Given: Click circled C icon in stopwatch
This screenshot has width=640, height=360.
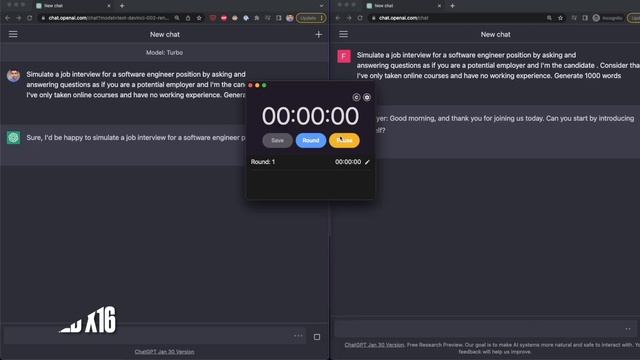Looking at the screenshot, I should coord(356,97).
